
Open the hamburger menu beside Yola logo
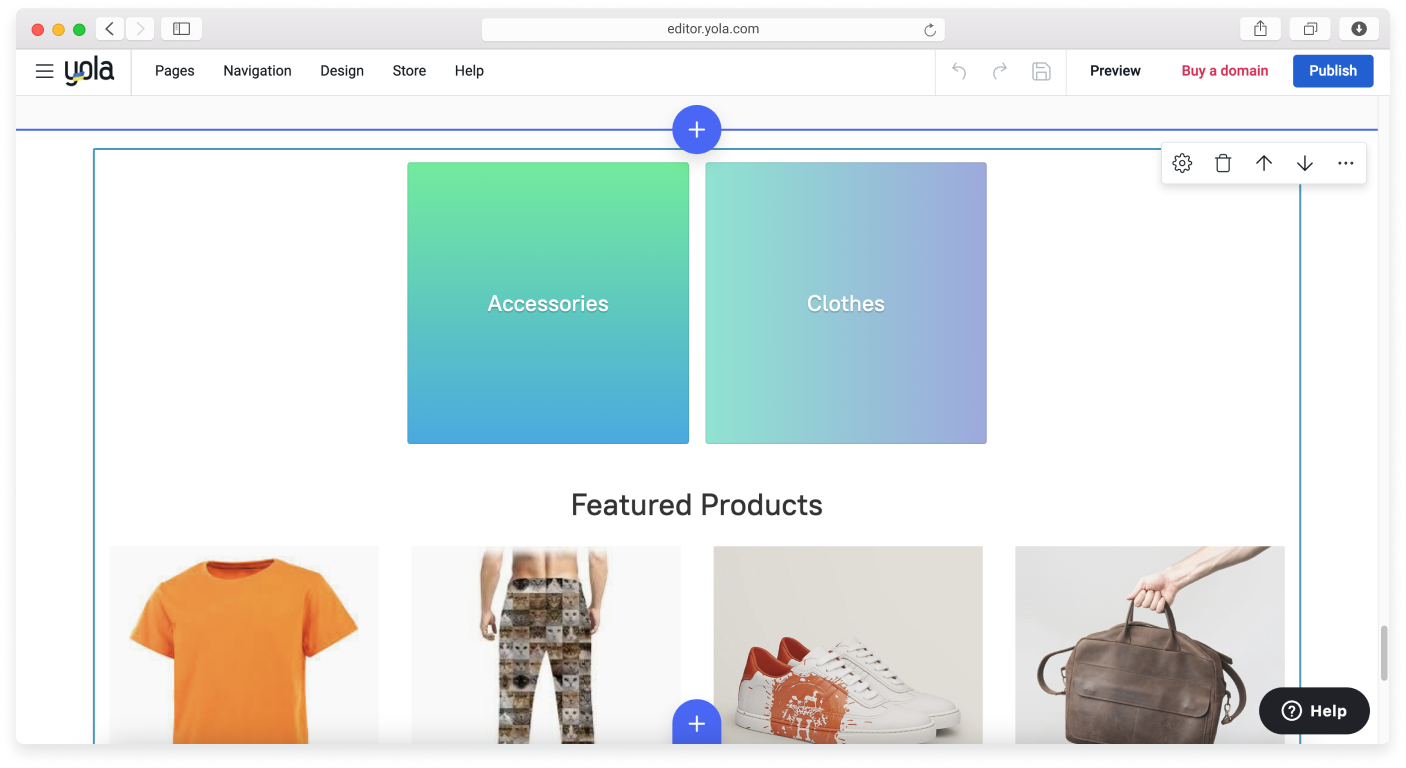(x=44, y=71)
